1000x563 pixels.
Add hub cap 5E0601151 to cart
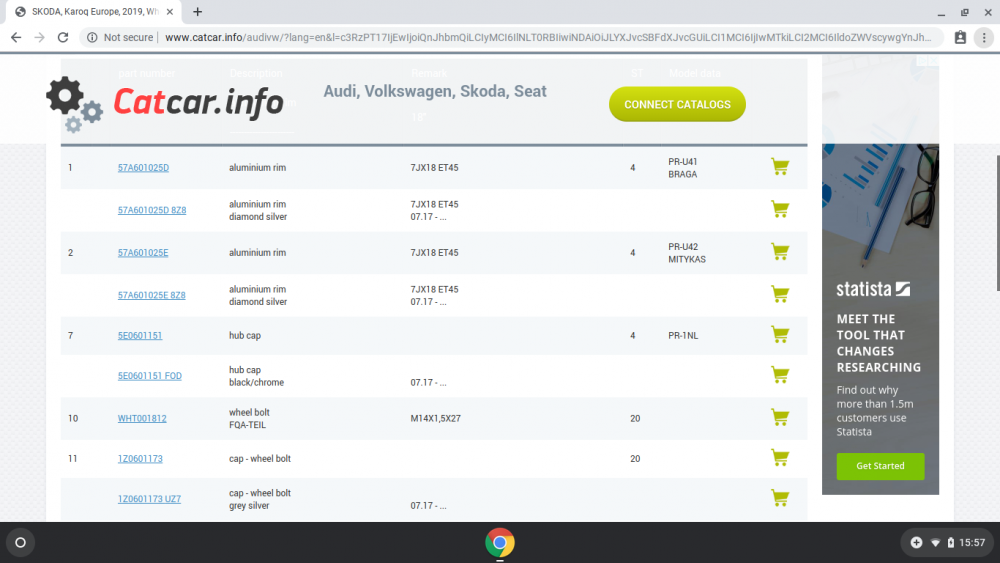point(780,335)
